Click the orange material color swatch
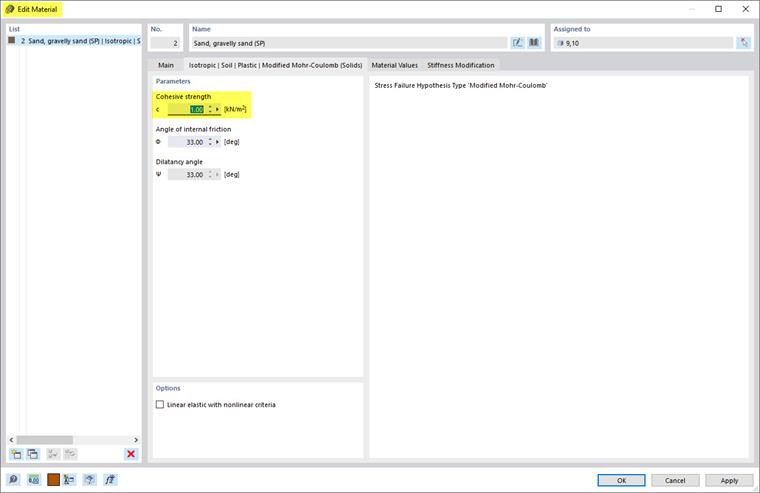 (53, 480)
